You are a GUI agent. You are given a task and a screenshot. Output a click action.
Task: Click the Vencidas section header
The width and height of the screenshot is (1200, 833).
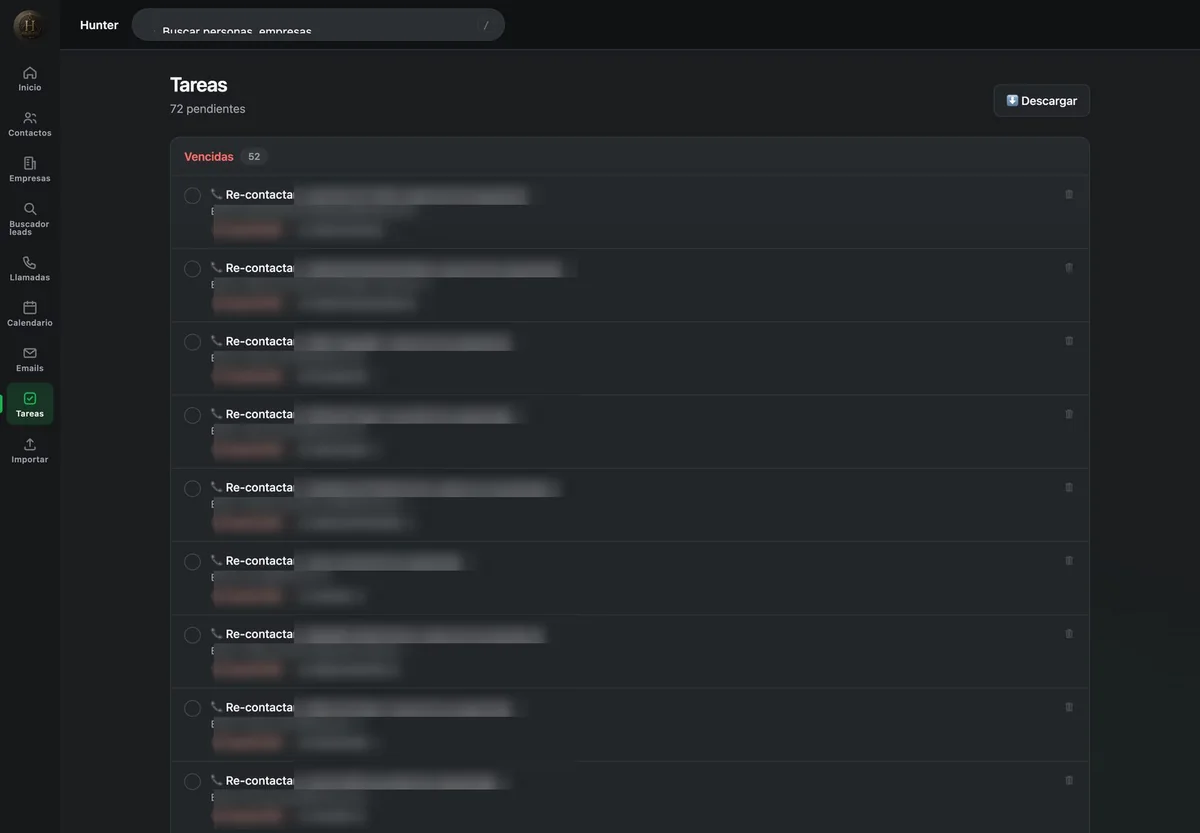coord(209,157)
